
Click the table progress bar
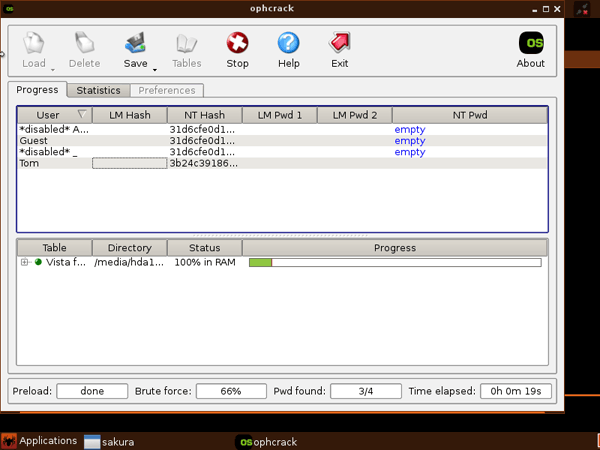[395, 263]
